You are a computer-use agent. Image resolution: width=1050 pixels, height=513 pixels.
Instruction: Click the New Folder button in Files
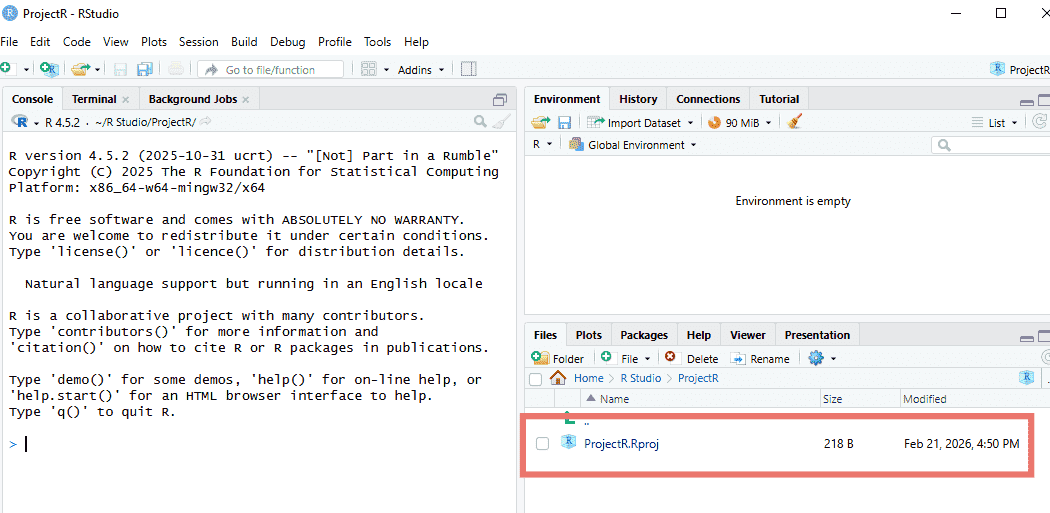point(557,358)
